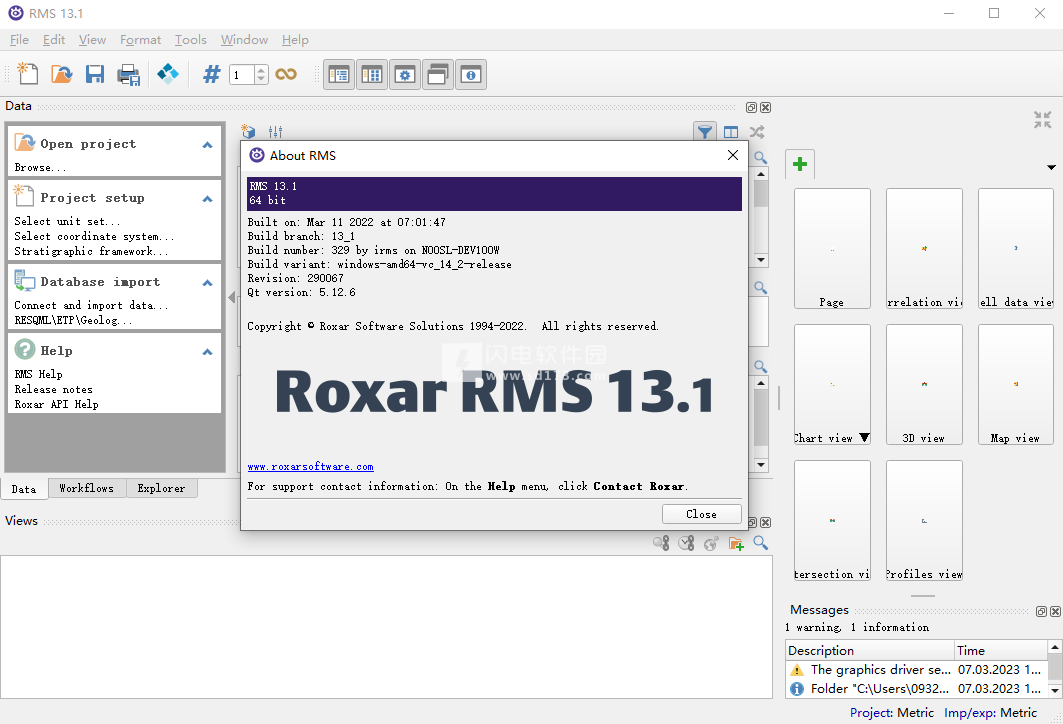Add a new view with green plus
This screenshot has height=724, width=1063.
tap(800, 164)
